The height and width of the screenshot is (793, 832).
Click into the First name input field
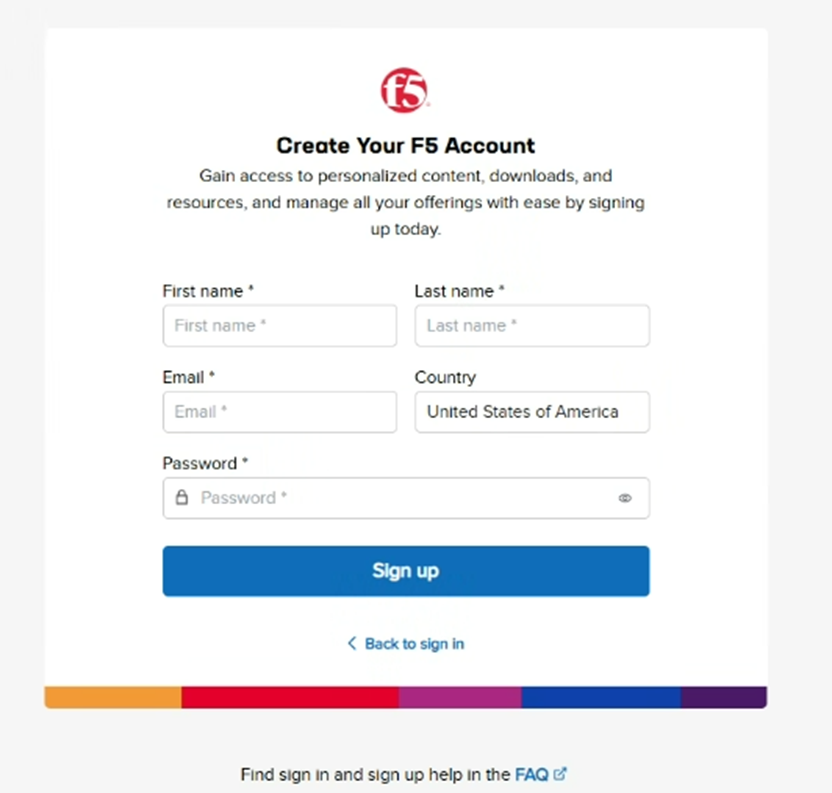280,325
